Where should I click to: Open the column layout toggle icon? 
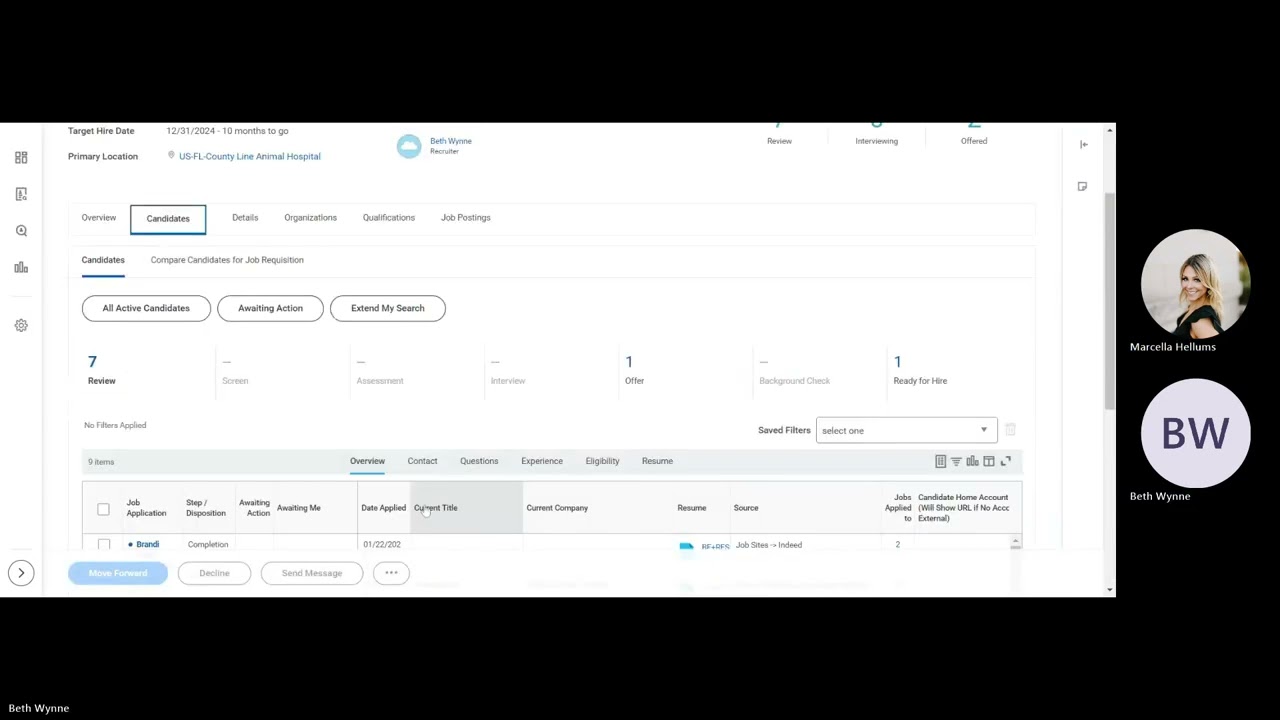click(x=989, y=461)
